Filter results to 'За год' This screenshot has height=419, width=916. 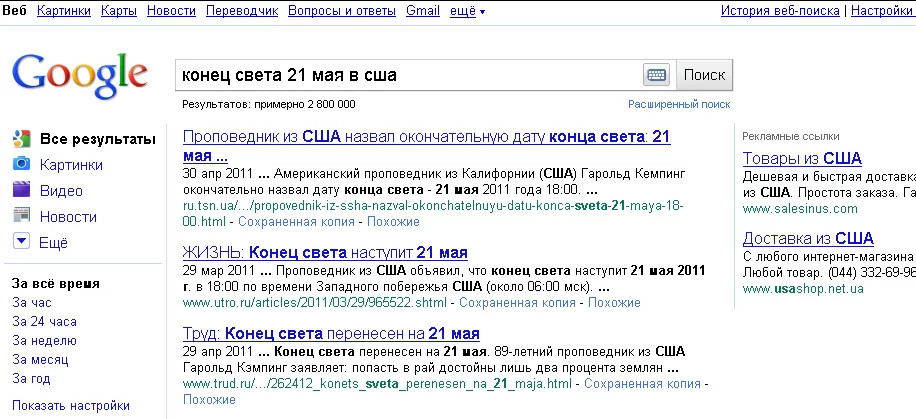point(31,379)
